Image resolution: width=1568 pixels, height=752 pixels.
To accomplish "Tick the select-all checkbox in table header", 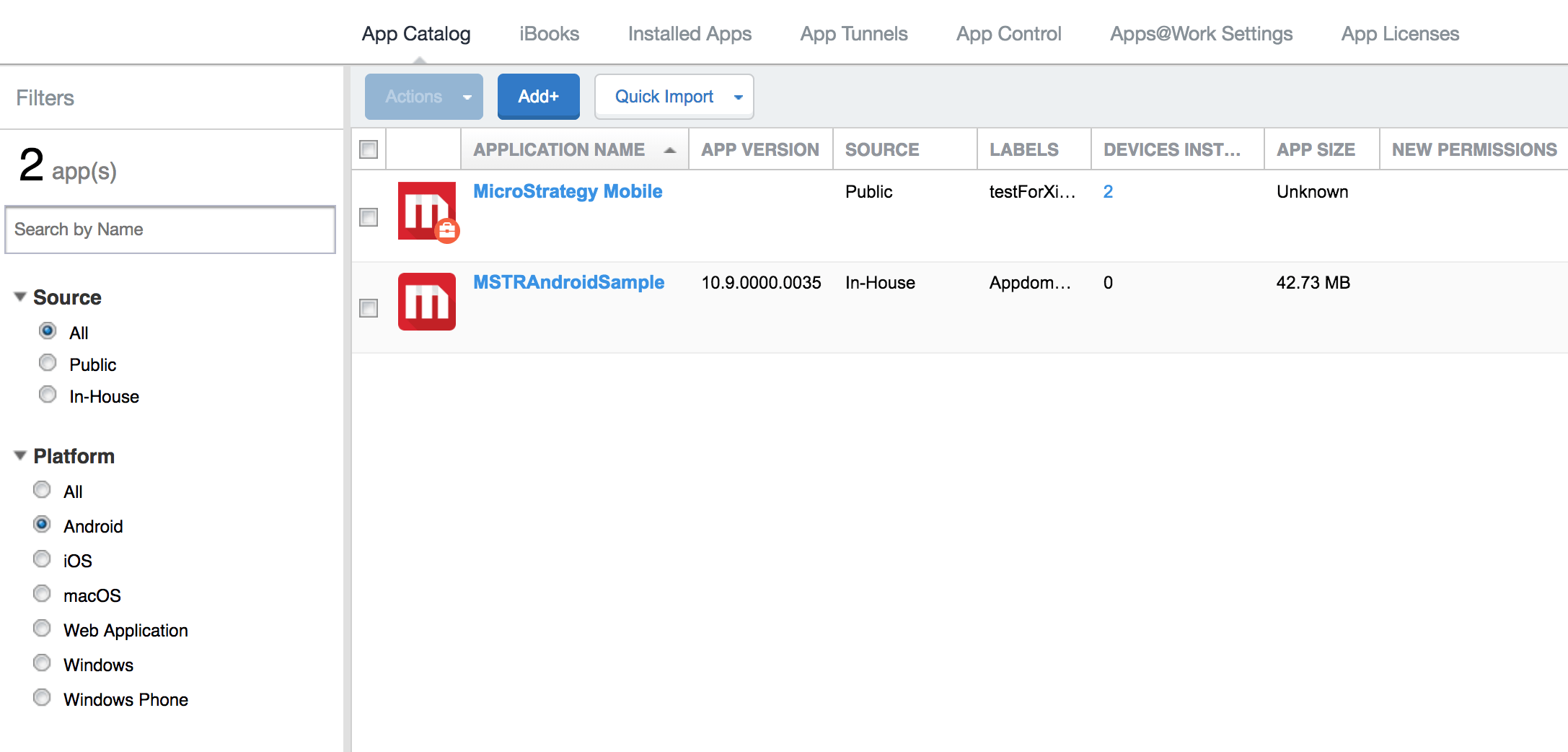I will (369, 149).
